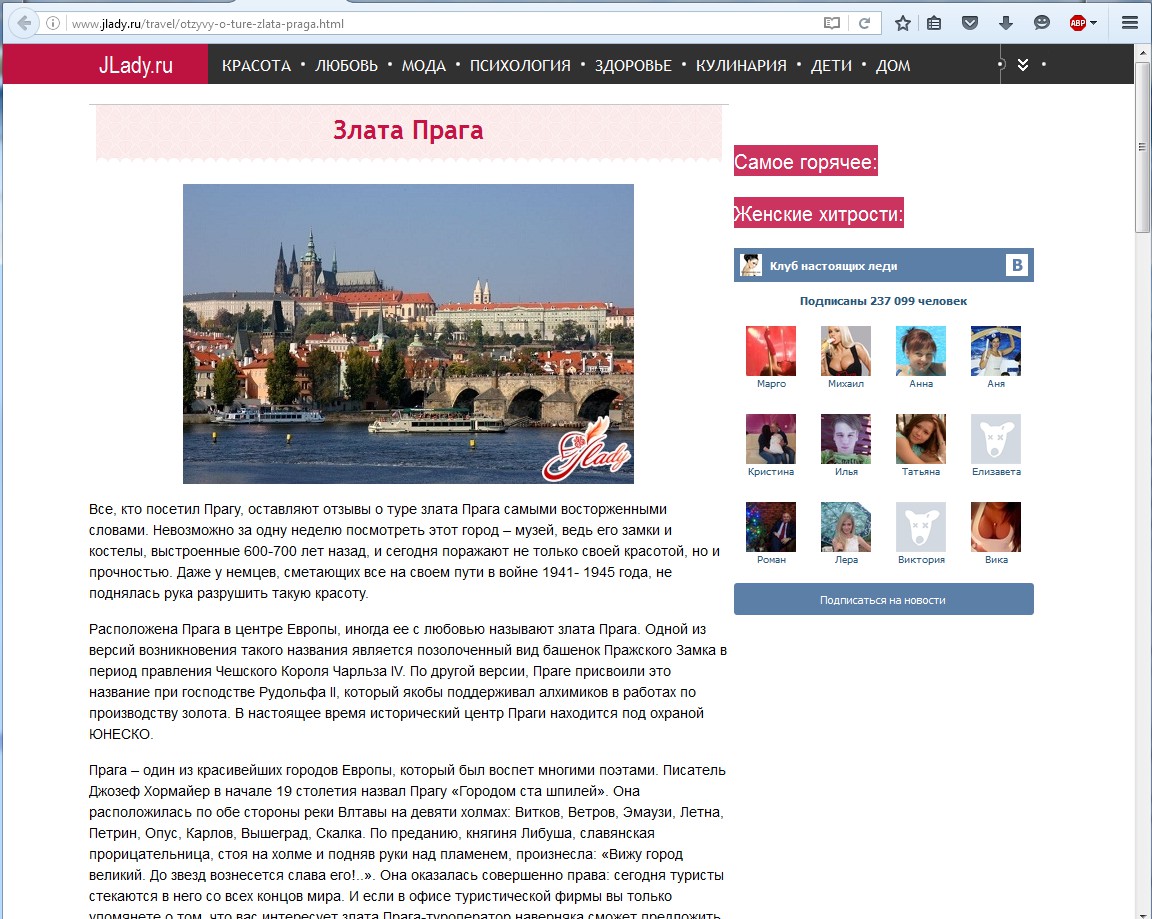This screenshot has width=1152, height=919.
Task: Click the VK logo icon in widget header
Action: 1017,265
